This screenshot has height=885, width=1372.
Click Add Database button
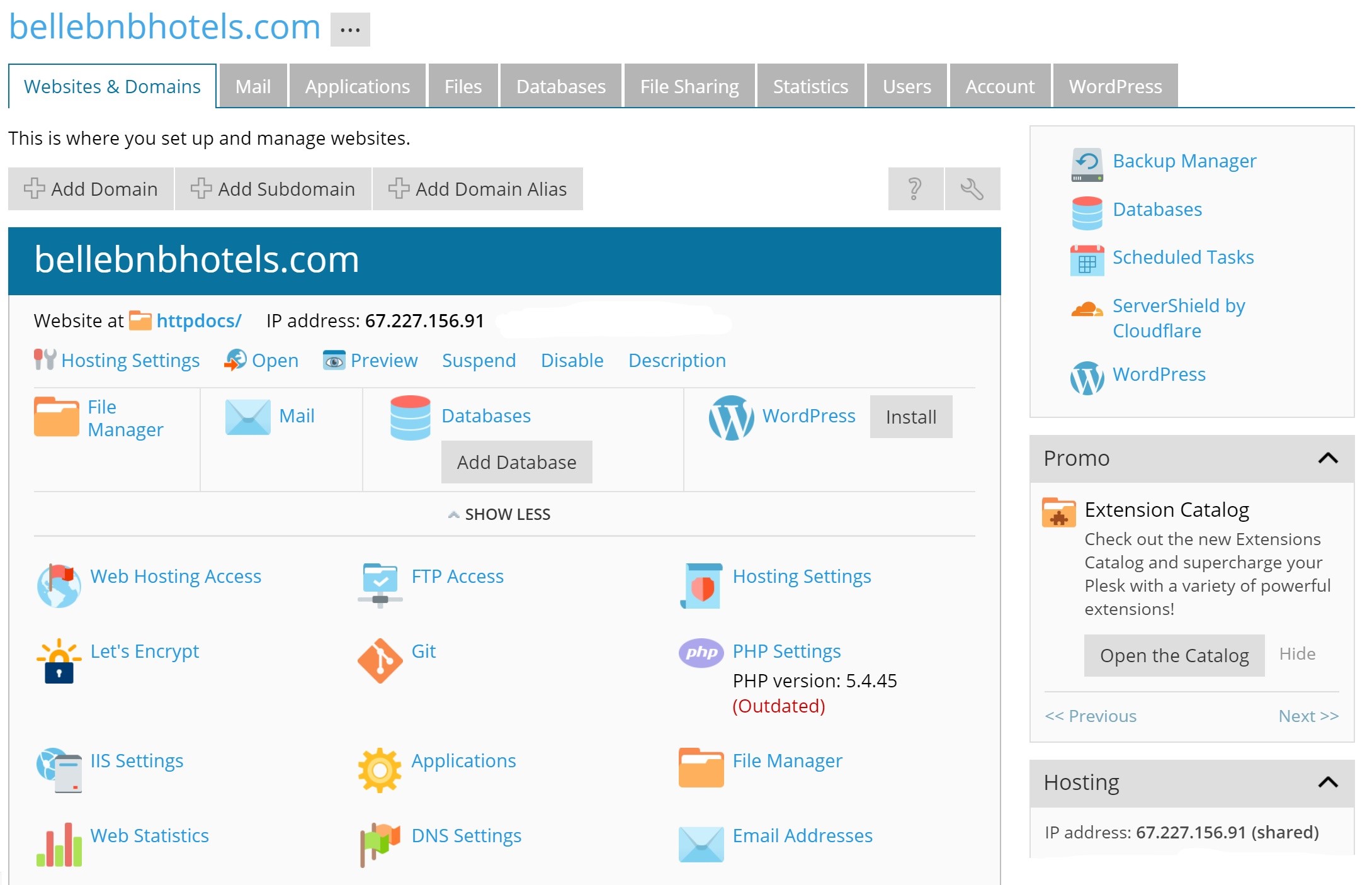[x=515, y=461]
